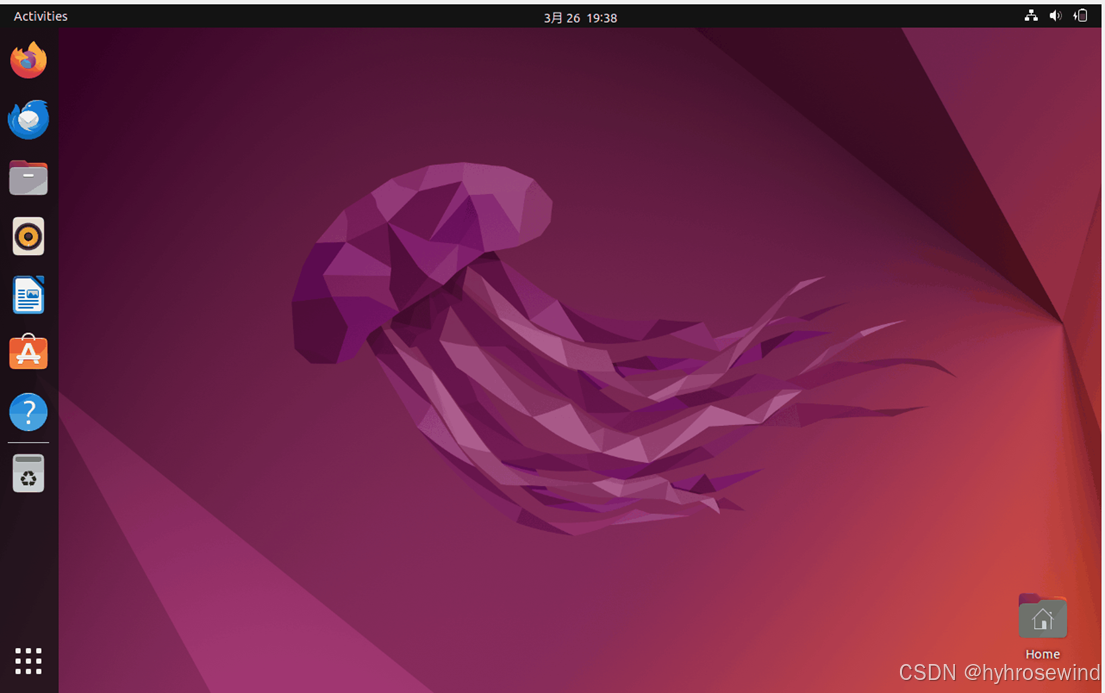Open the Help question mark icon
The height and width of the screenshot is (693, 1105).
(x=28, y=412)
